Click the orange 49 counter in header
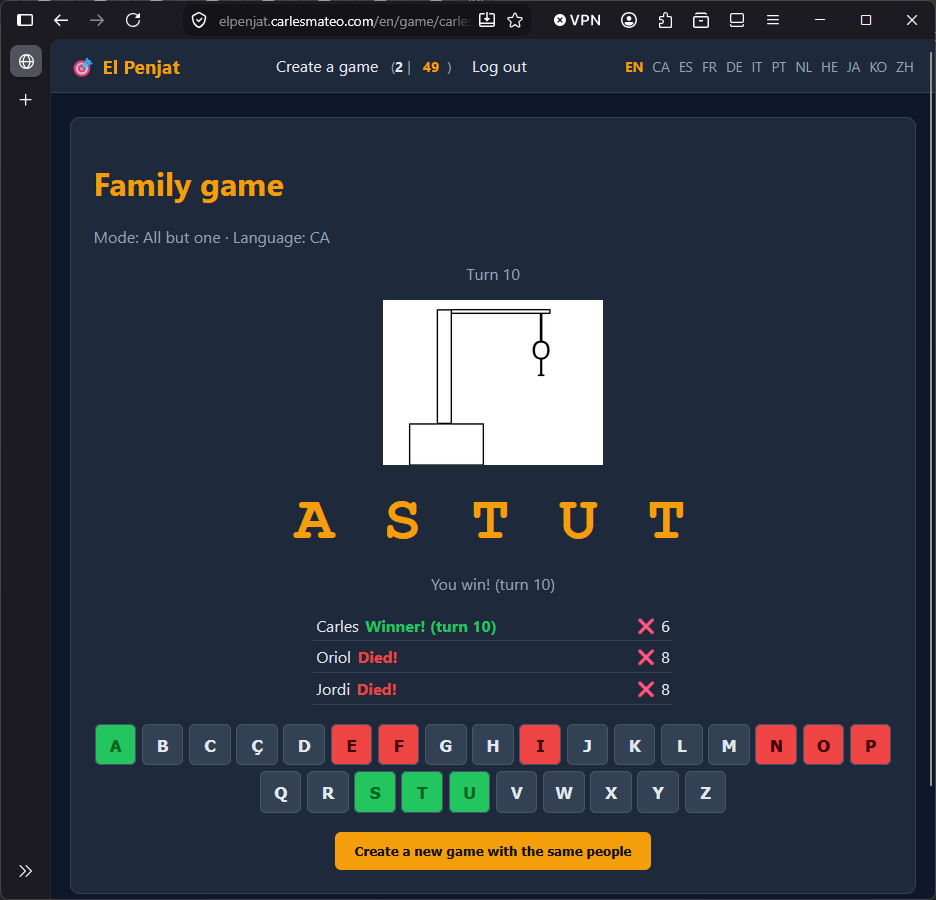The width and height of the screenshot is (936, 900). coord(431,67)
